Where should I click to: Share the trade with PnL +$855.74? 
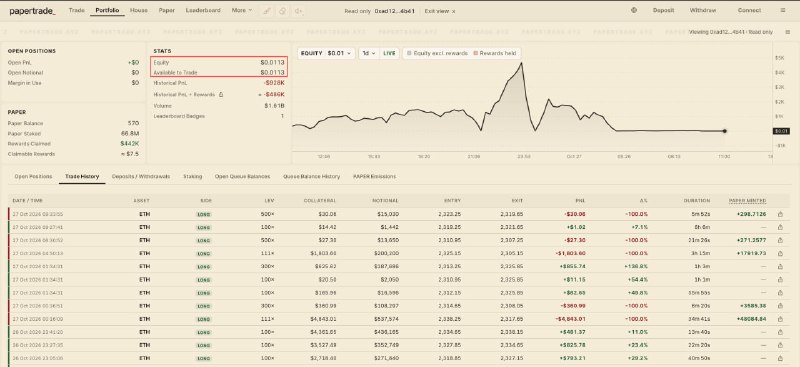point(780,266)
